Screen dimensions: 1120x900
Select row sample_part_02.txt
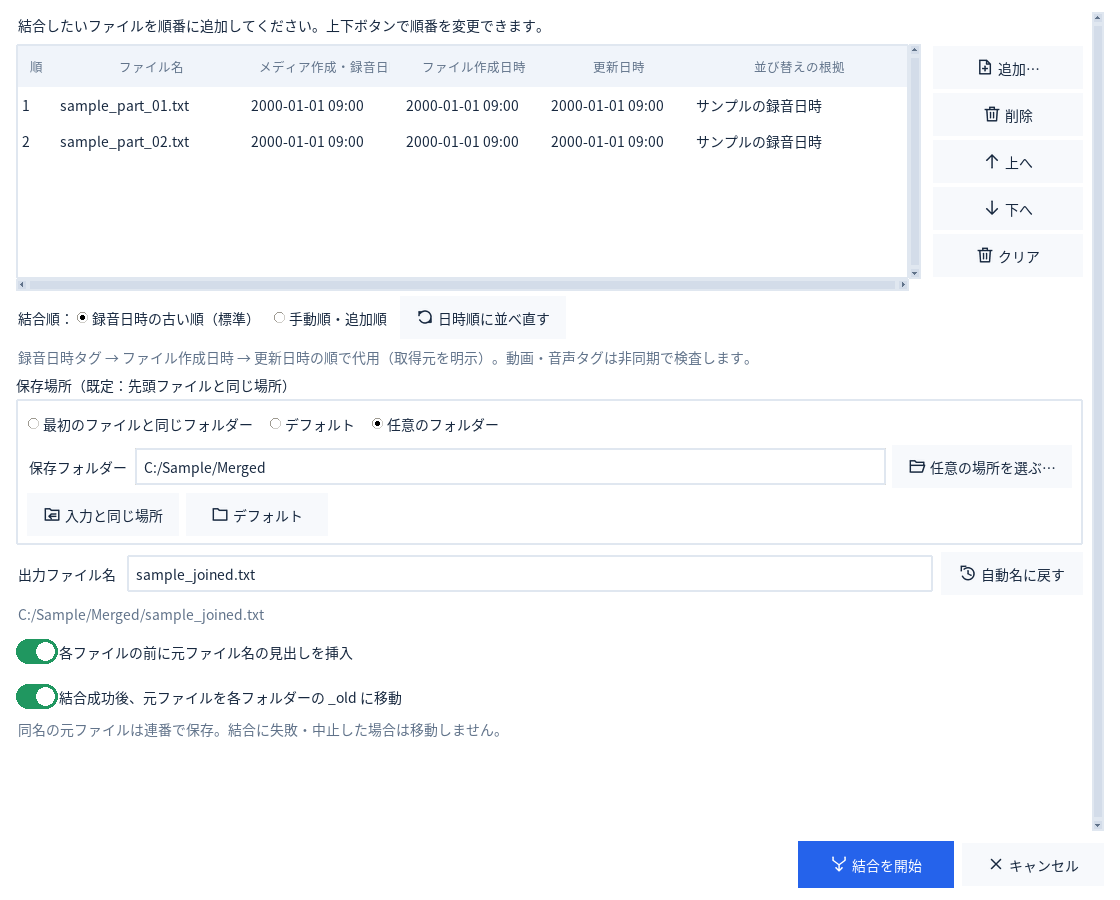(462, 141)
